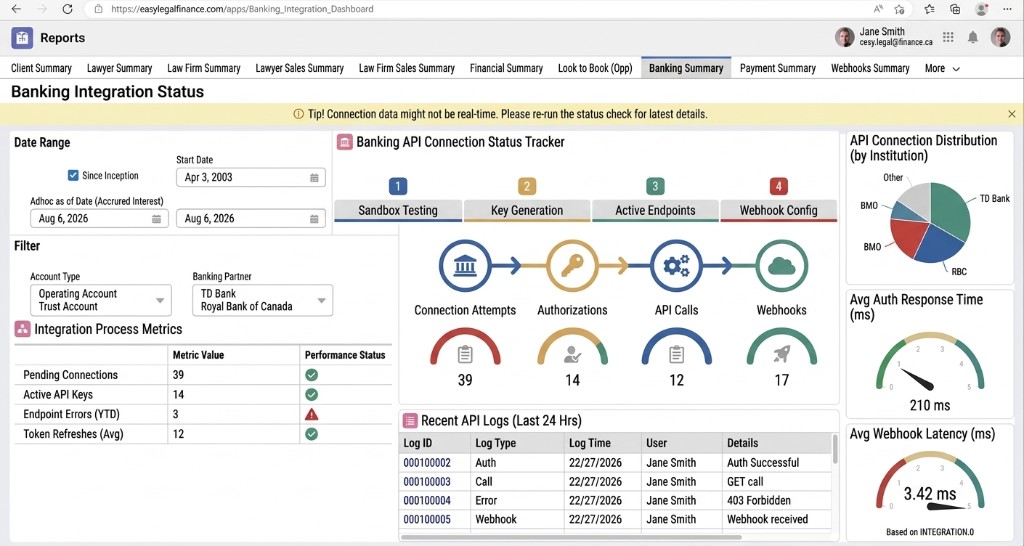This screenshot has height=546, width=1024.
Task: Click the 'Endpoint Errors (YTD)' metric row
Action: coord(203,414)
